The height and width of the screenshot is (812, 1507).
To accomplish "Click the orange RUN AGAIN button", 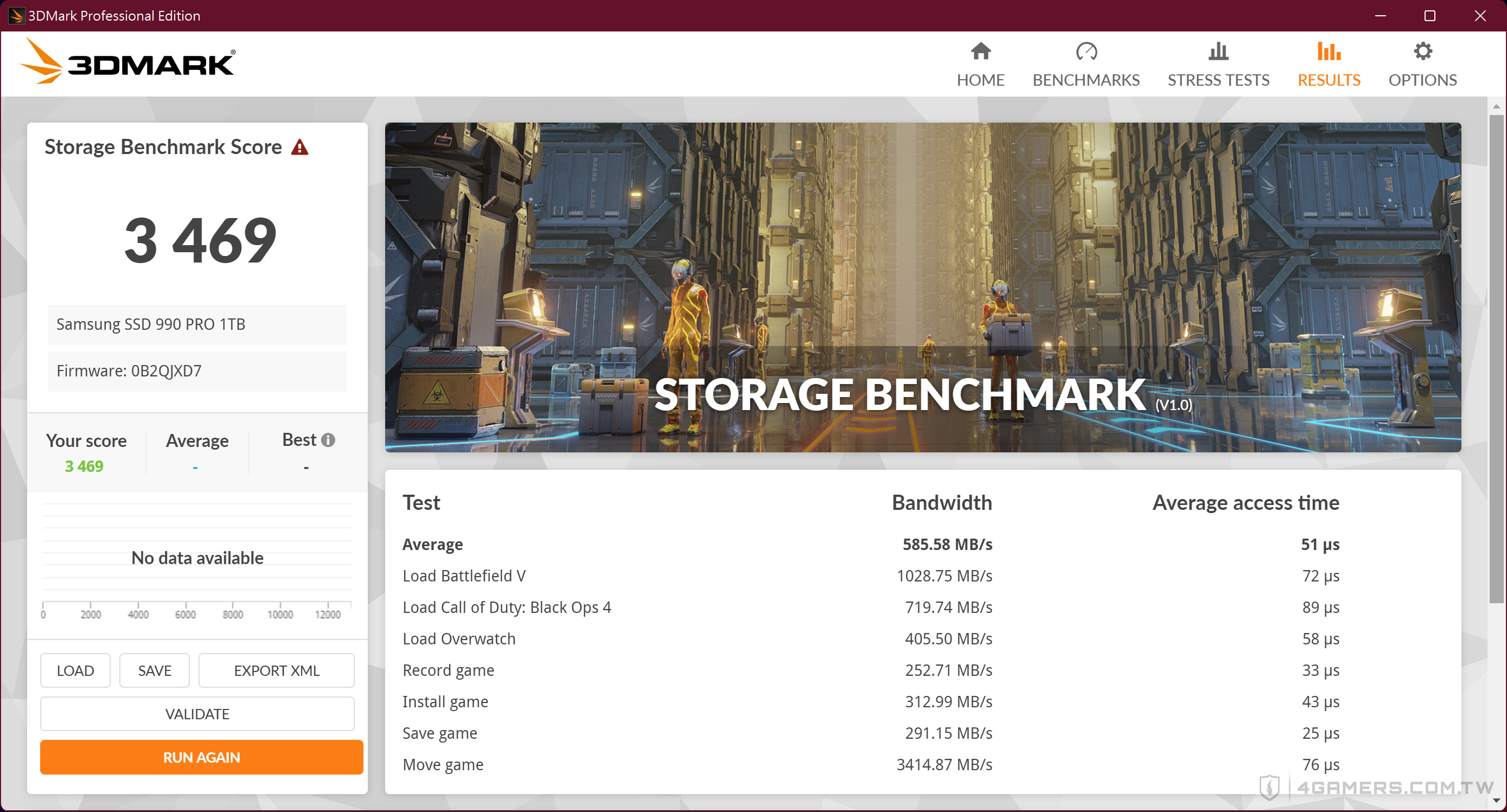I will point(201,757).
